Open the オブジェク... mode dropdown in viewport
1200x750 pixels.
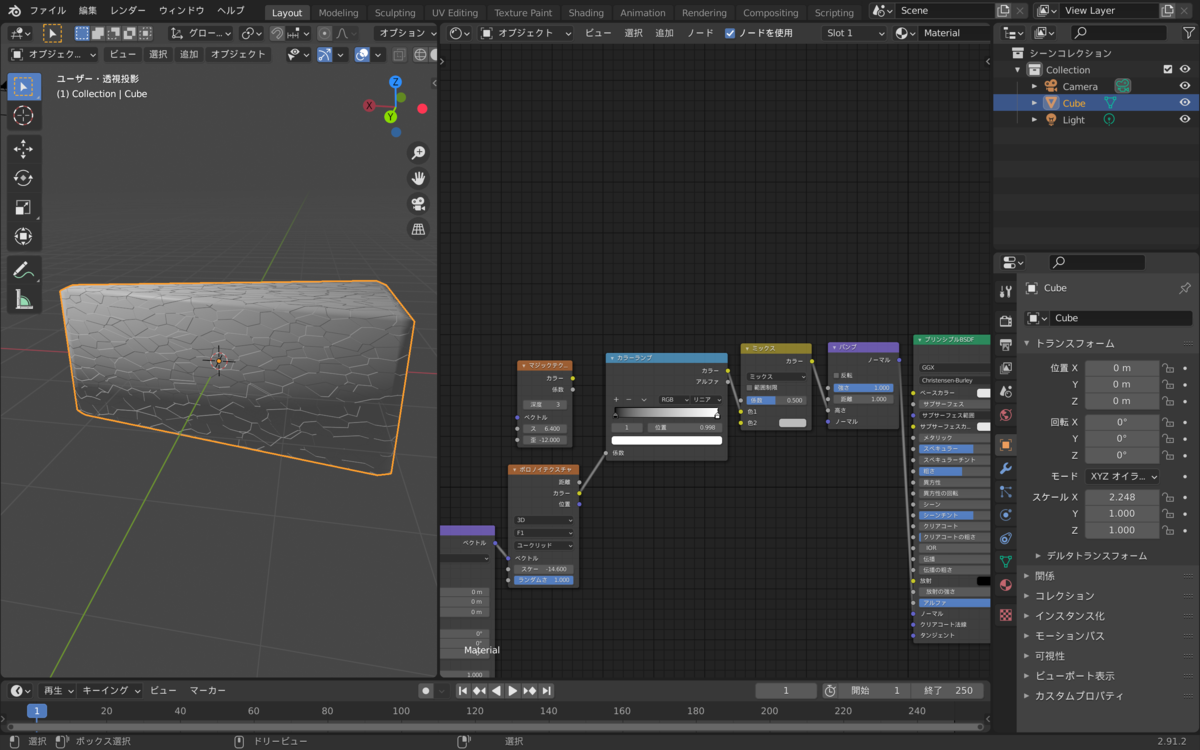tap(53, 54)
